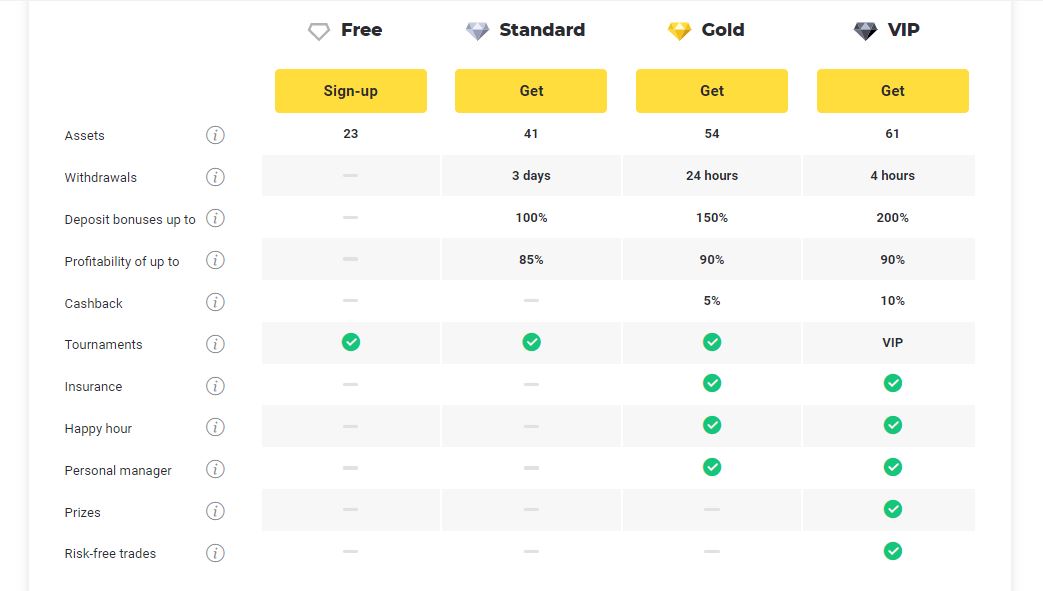Image resolution: width=1043 pixels, height=591 pixels.
Task: Click Personal manager info icon
Action: tap(215, 469)
